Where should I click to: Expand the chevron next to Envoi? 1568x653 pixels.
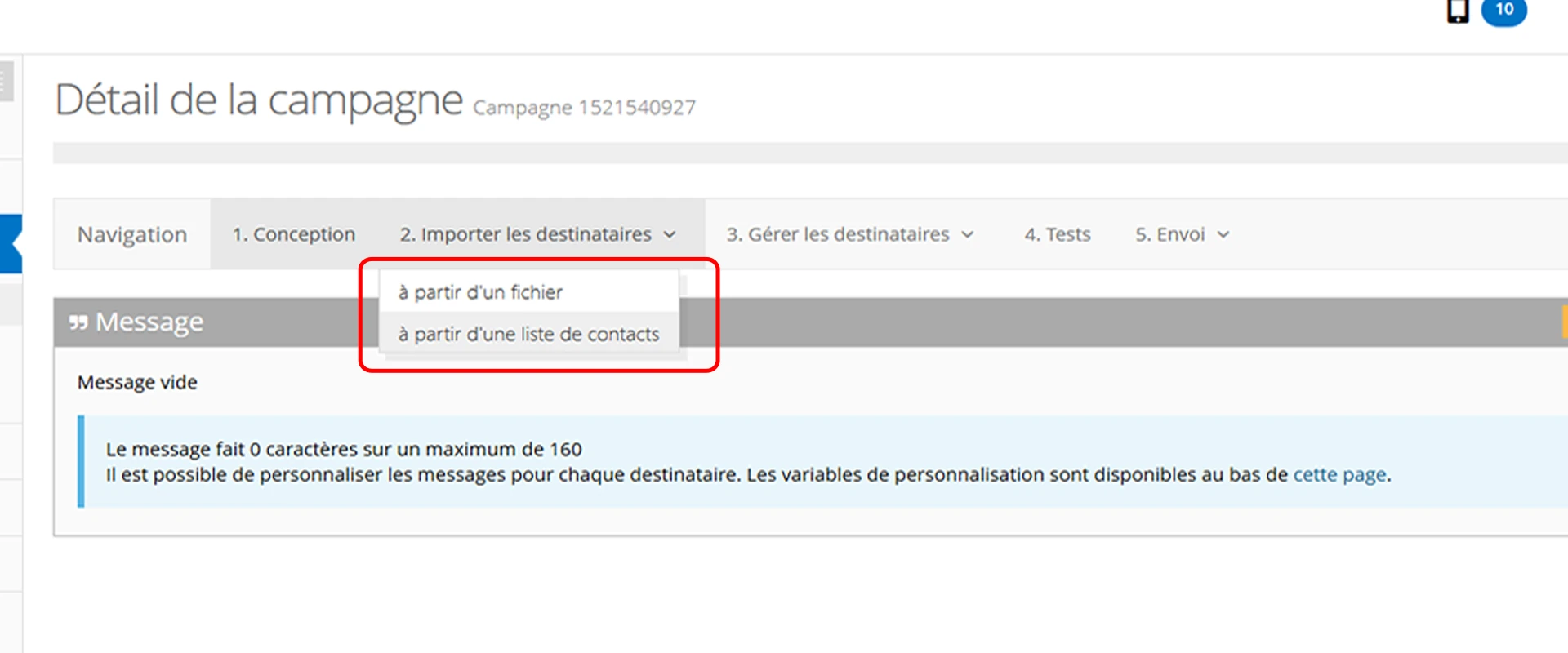1223,235
